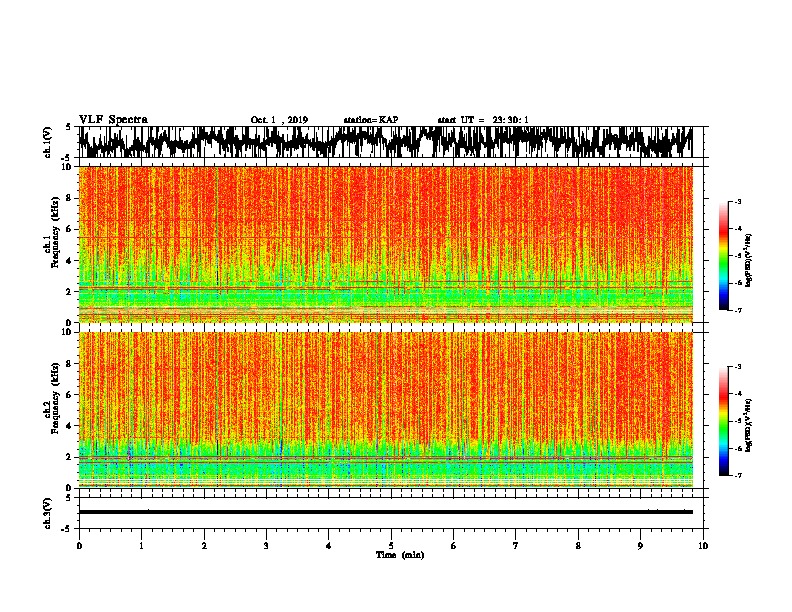Click the '8' kHz tick on ch.1 axis
The image size is (792, 612).
pyautogui.click(x=70, y=198)
